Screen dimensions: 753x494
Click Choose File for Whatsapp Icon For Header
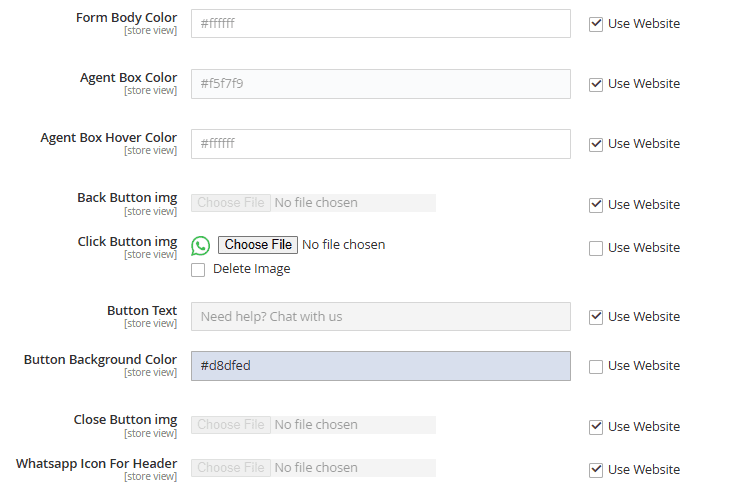click(x=231, y=468)
